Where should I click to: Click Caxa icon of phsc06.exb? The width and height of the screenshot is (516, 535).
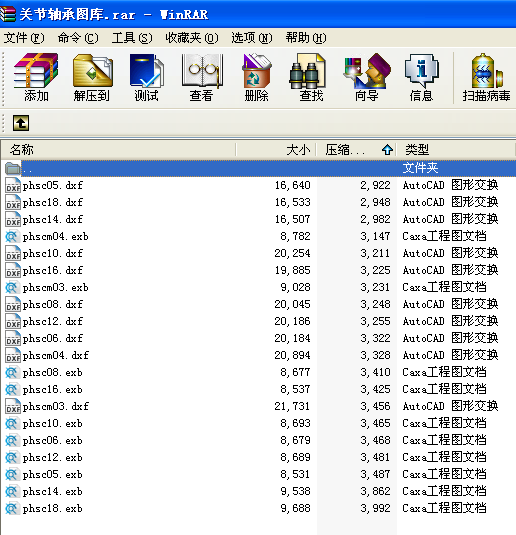pos(12,440)
